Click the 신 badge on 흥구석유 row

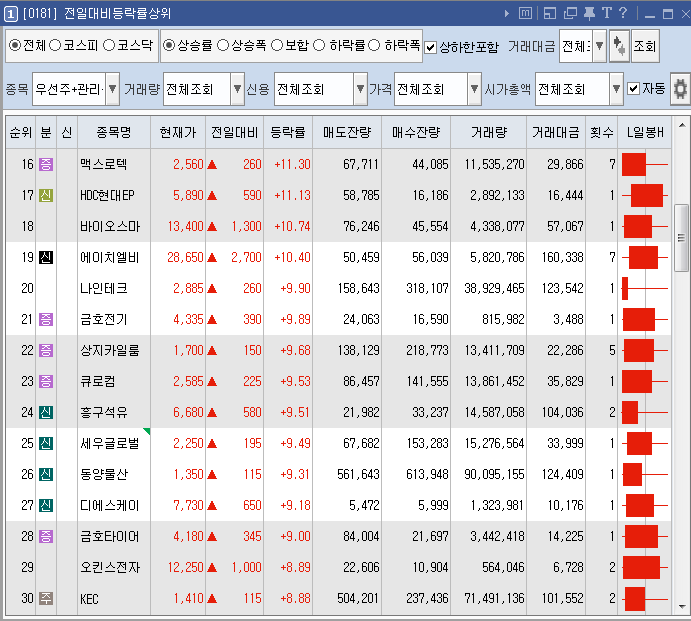tap(46, 413)
